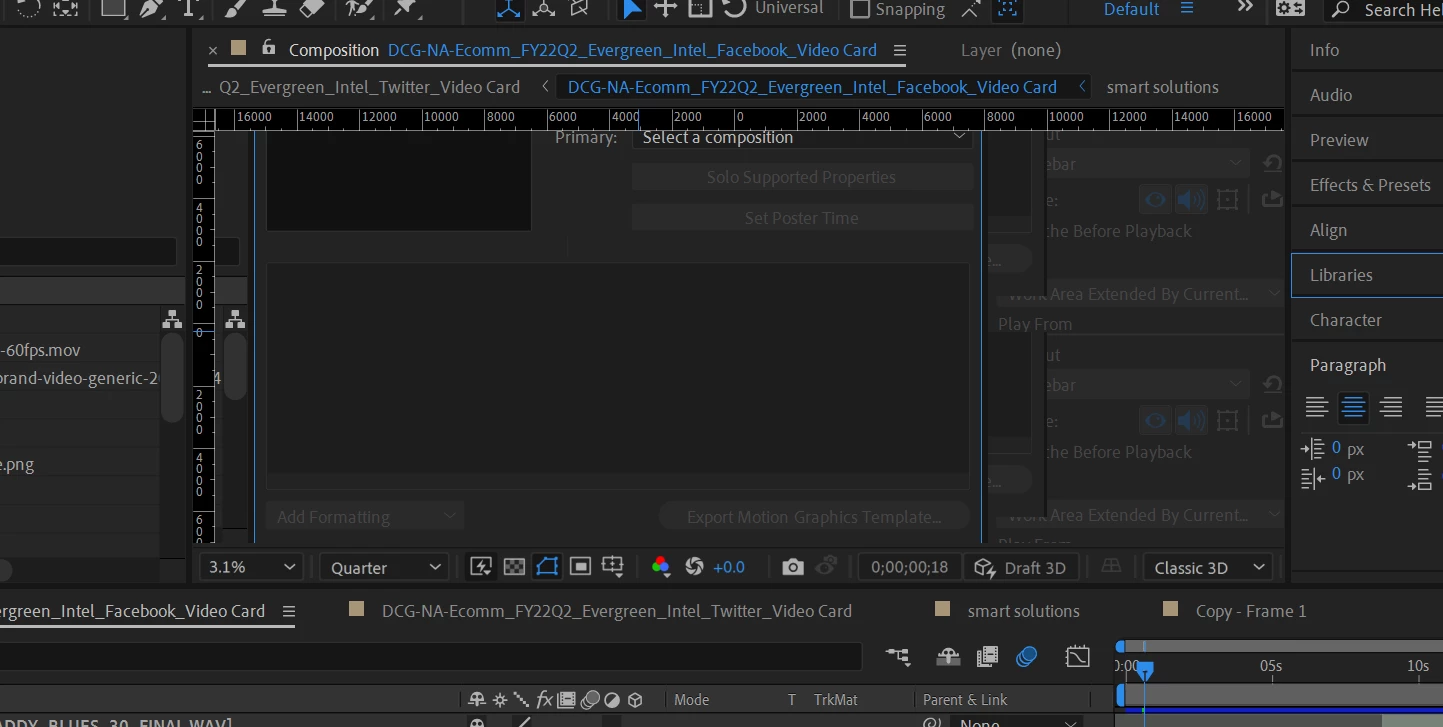Click the fx column header icon
This screenshot has height=727, width=1443.
pos(545,700)
